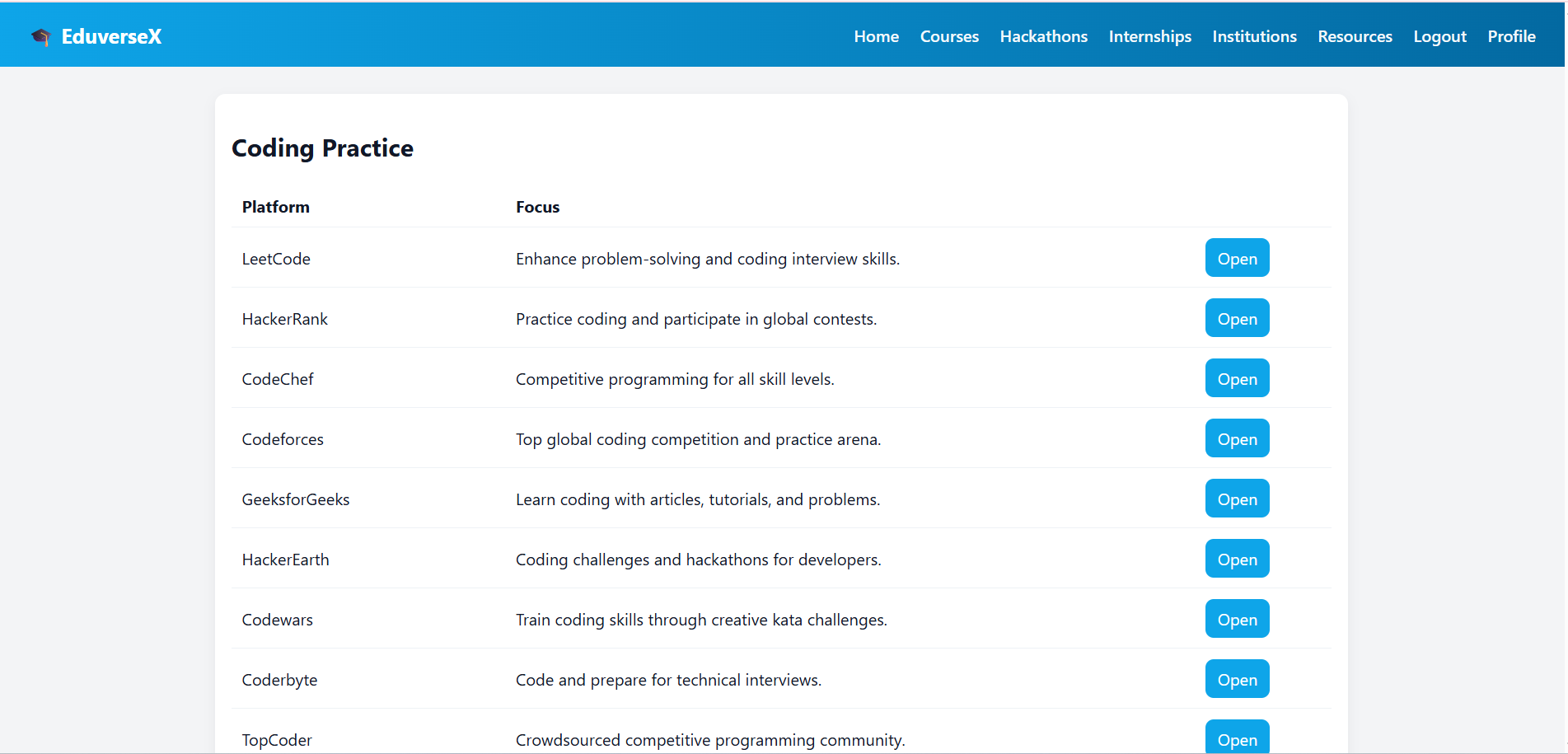Image resolution: width=1568 pixels, height=754 pixels.
Task: Select the Codeforces platform name
Action: pyautogui.click(x=283, y=439)
